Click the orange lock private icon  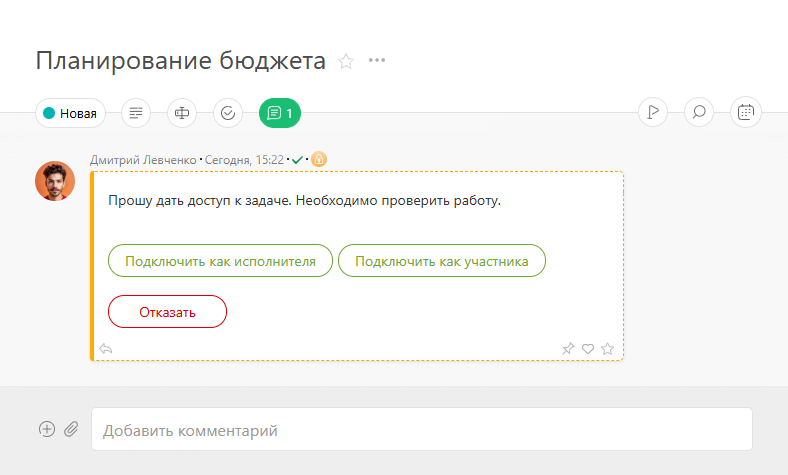(319, 159)
